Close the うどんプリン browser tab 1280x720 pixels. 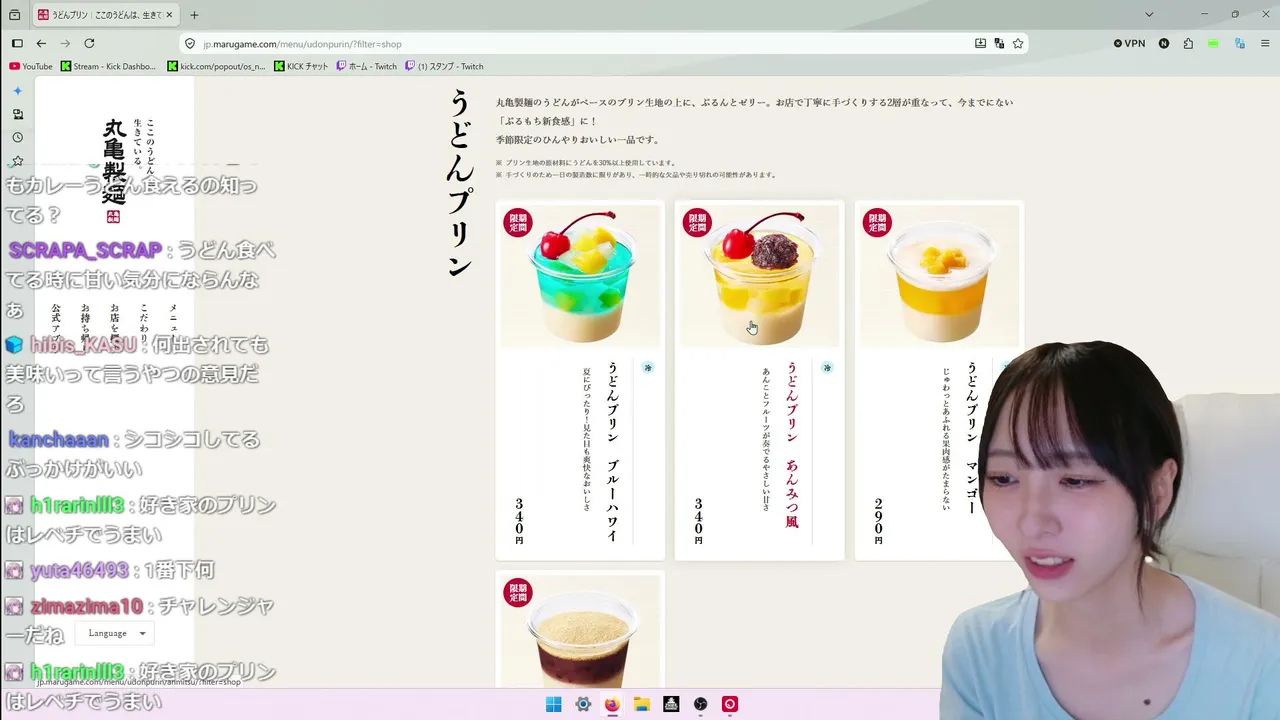tap(171, 15)
